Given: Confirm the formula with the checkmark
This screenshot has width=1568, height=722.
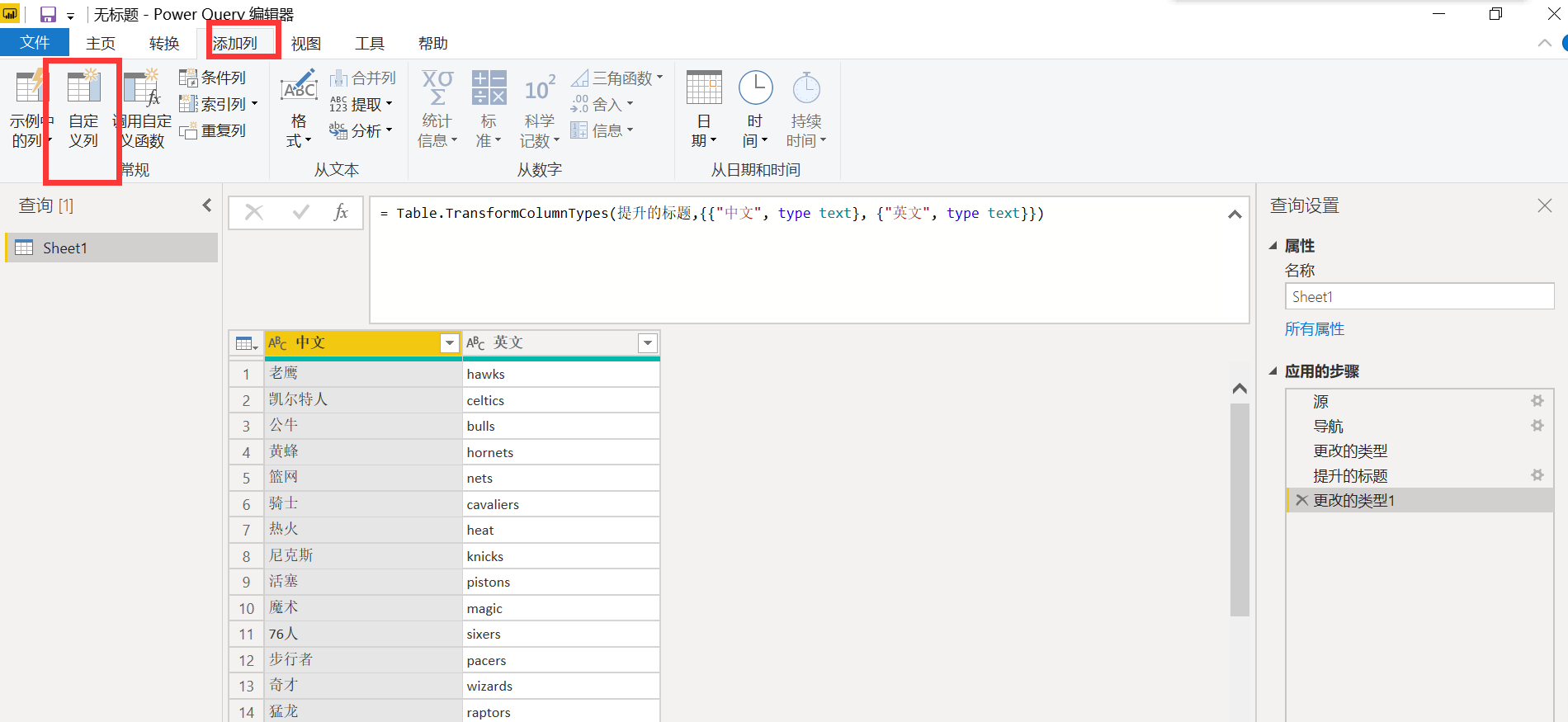Looking at the screenshot, I should (x=301, y=213).
